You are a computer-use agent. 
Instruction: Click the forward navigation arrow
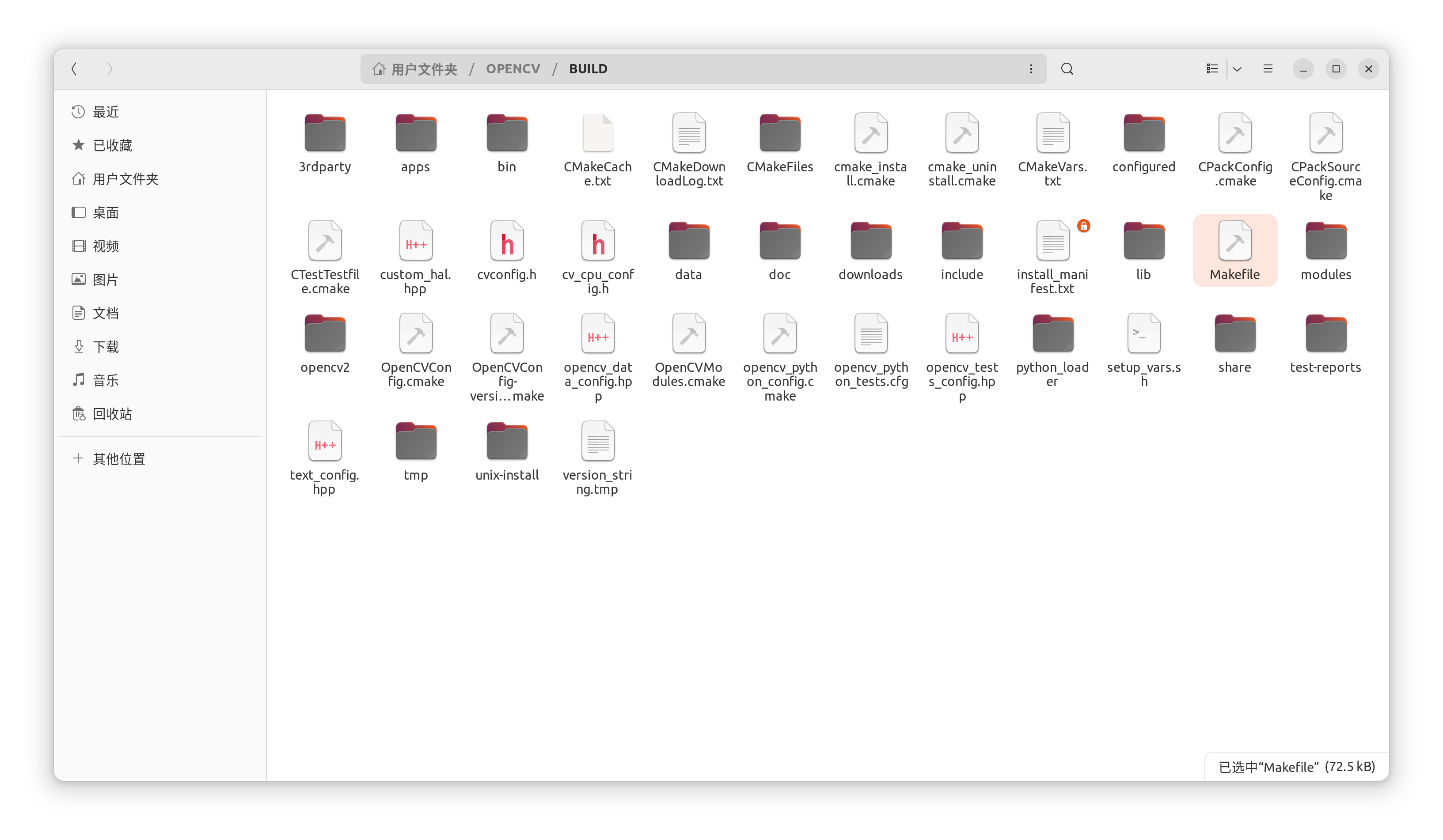[x=110, y=68]
